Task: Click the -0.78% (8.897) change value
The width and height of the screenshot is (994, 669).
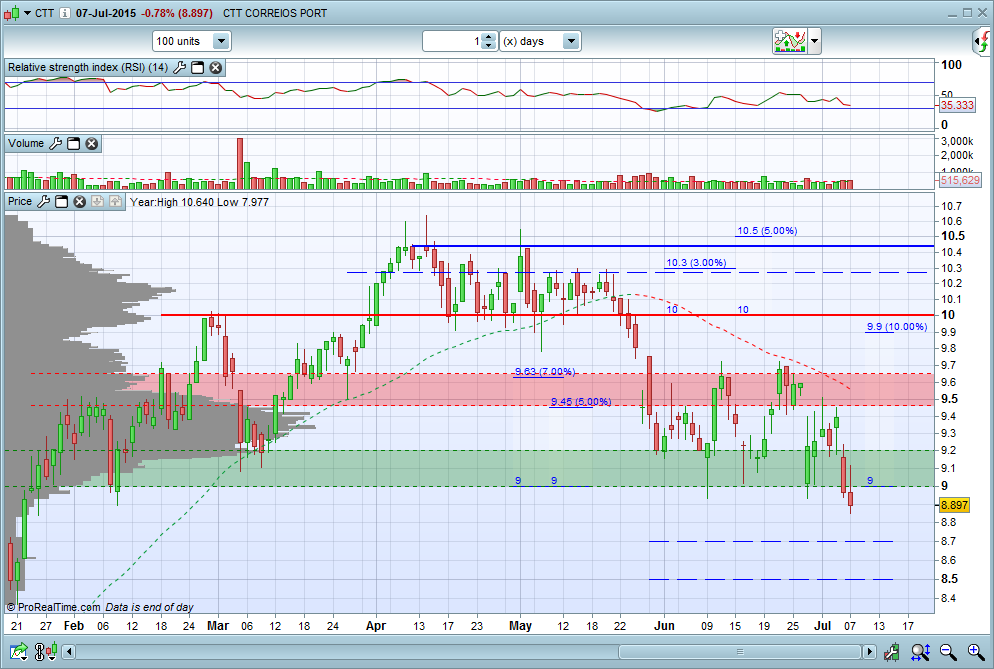Action: click(177, 13)
